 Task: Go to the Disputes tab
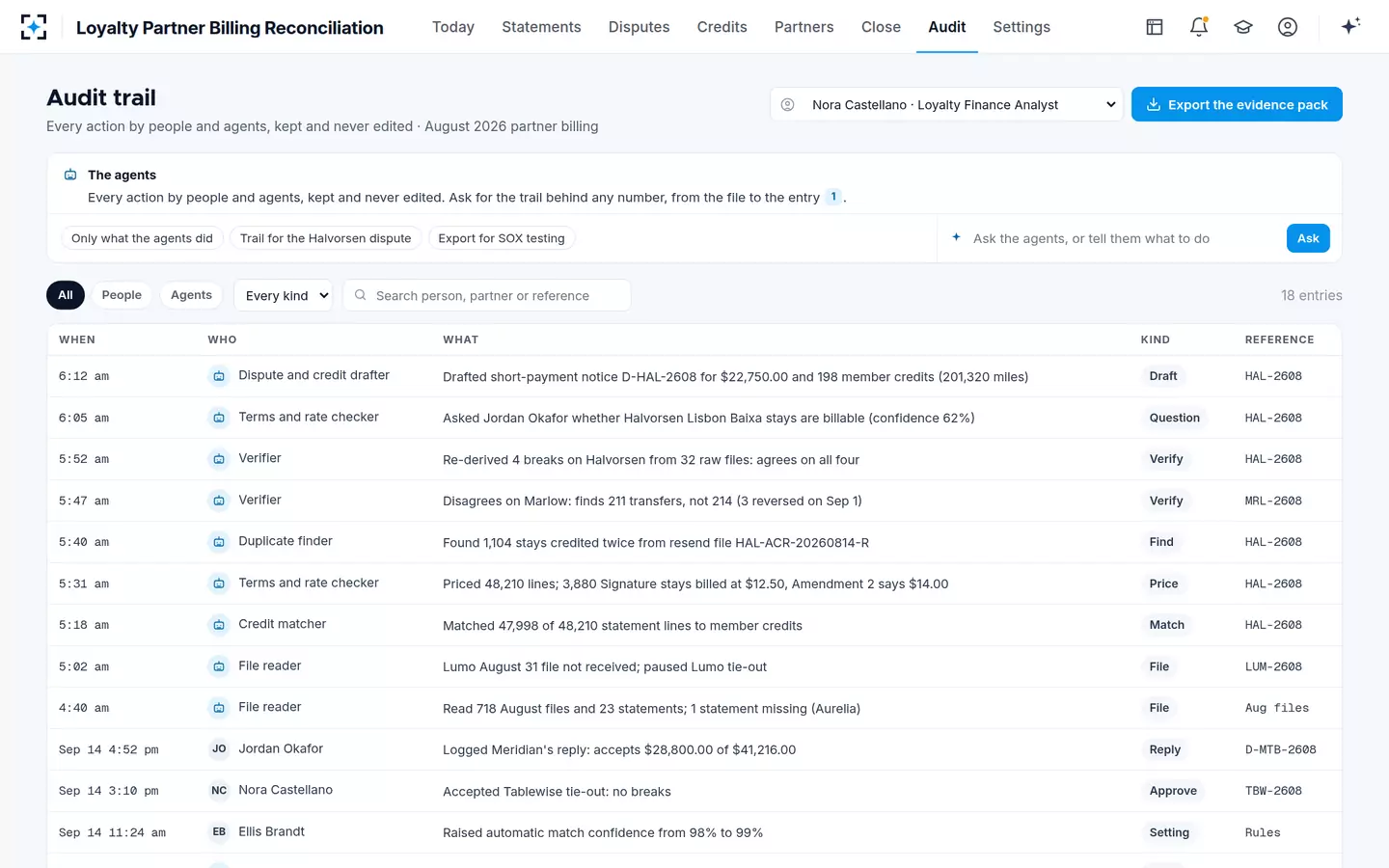click(639, 27)
